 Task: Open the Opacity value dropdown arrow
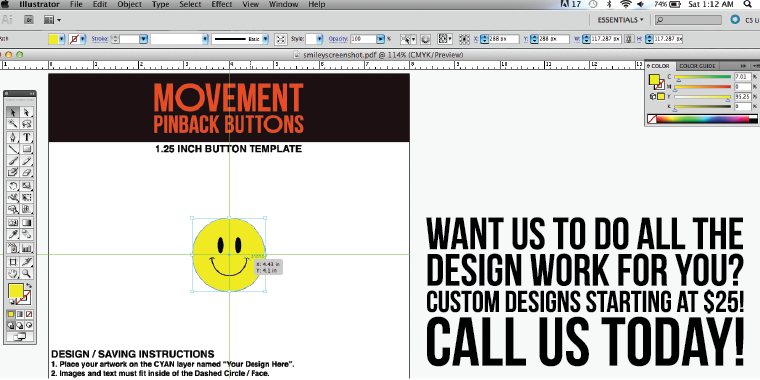(x=380, y=39)
